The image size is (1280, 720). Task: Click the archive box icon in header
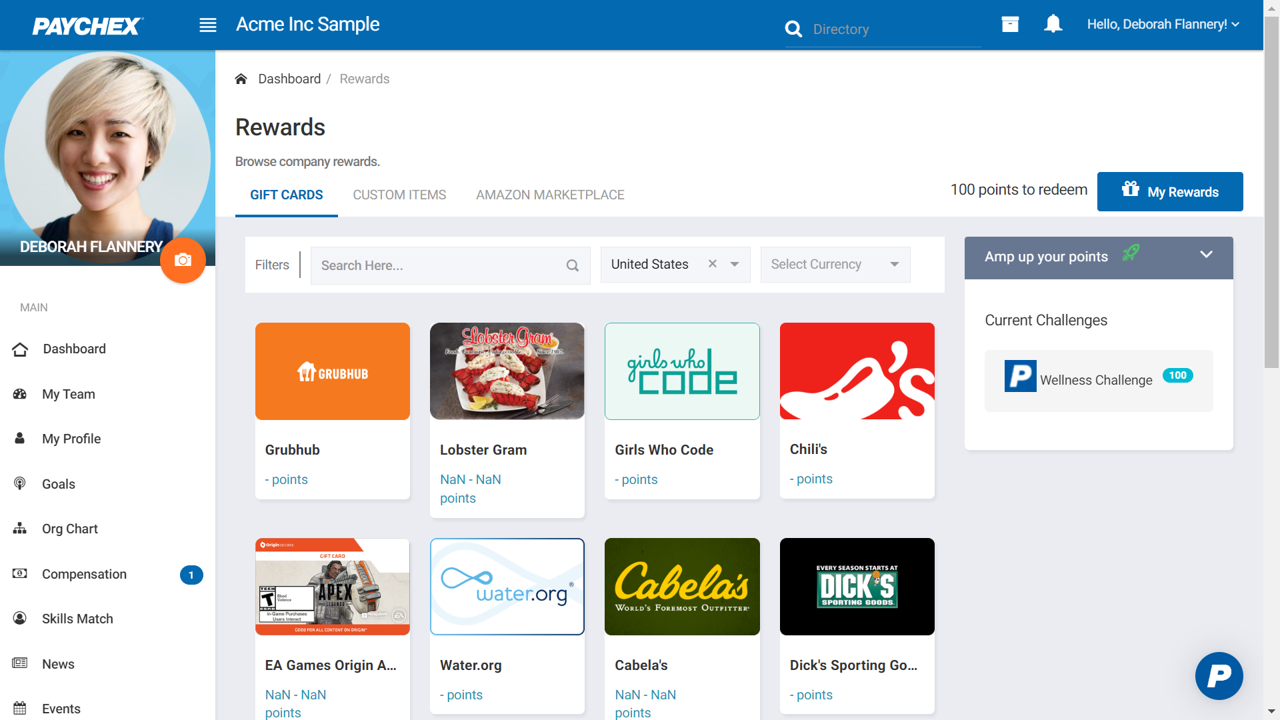(1010, 24)
